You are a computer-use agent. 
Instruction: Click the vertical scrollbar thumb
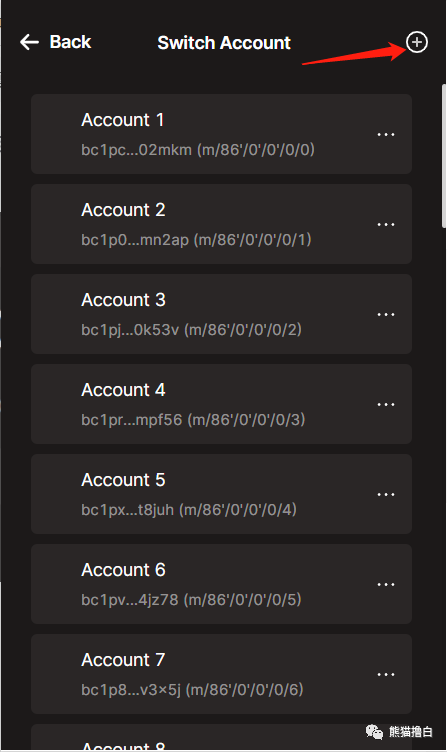[444, 156]
